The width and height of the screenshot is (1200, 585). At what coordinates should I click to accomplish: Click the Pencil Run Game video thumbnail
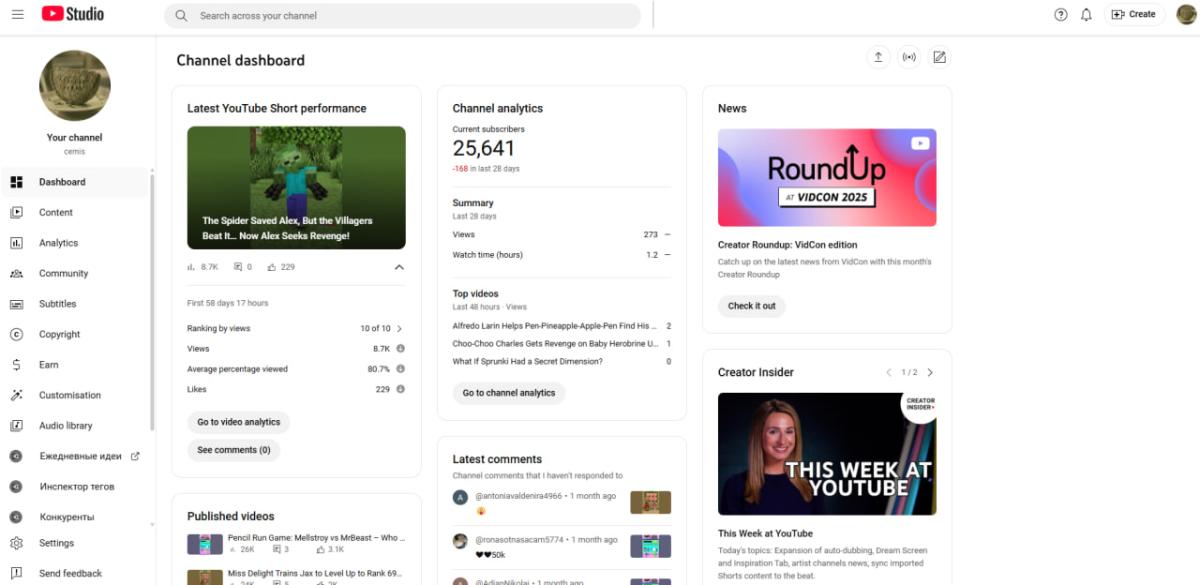click(204, 545)
